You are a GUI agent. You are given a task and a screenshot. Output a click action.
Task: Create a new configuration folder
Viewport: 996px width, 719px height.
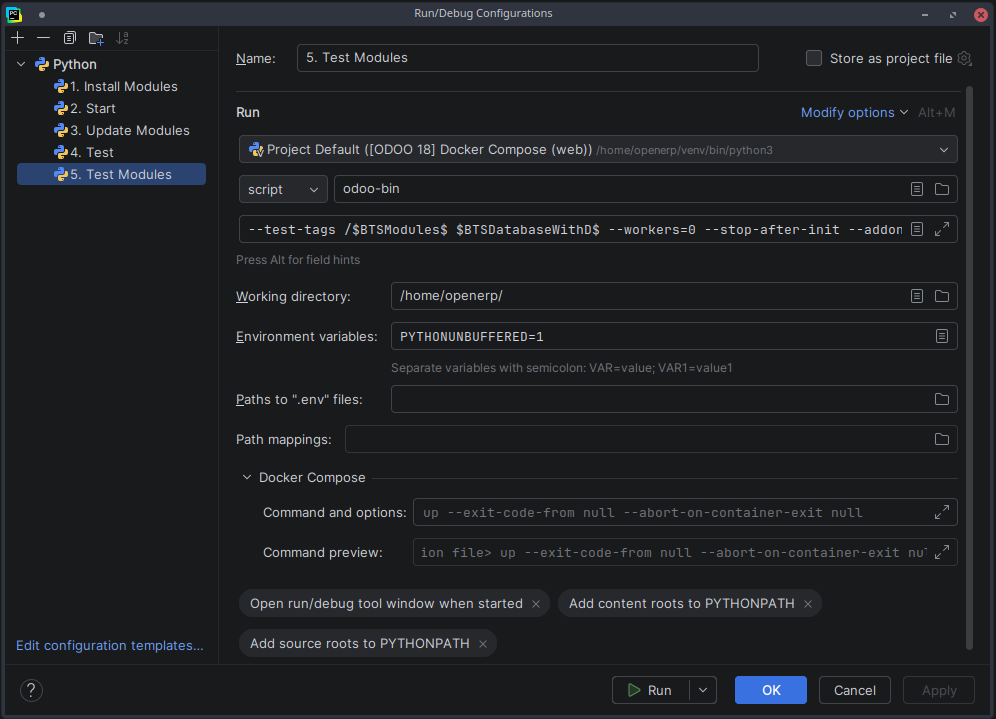point(97,38)
